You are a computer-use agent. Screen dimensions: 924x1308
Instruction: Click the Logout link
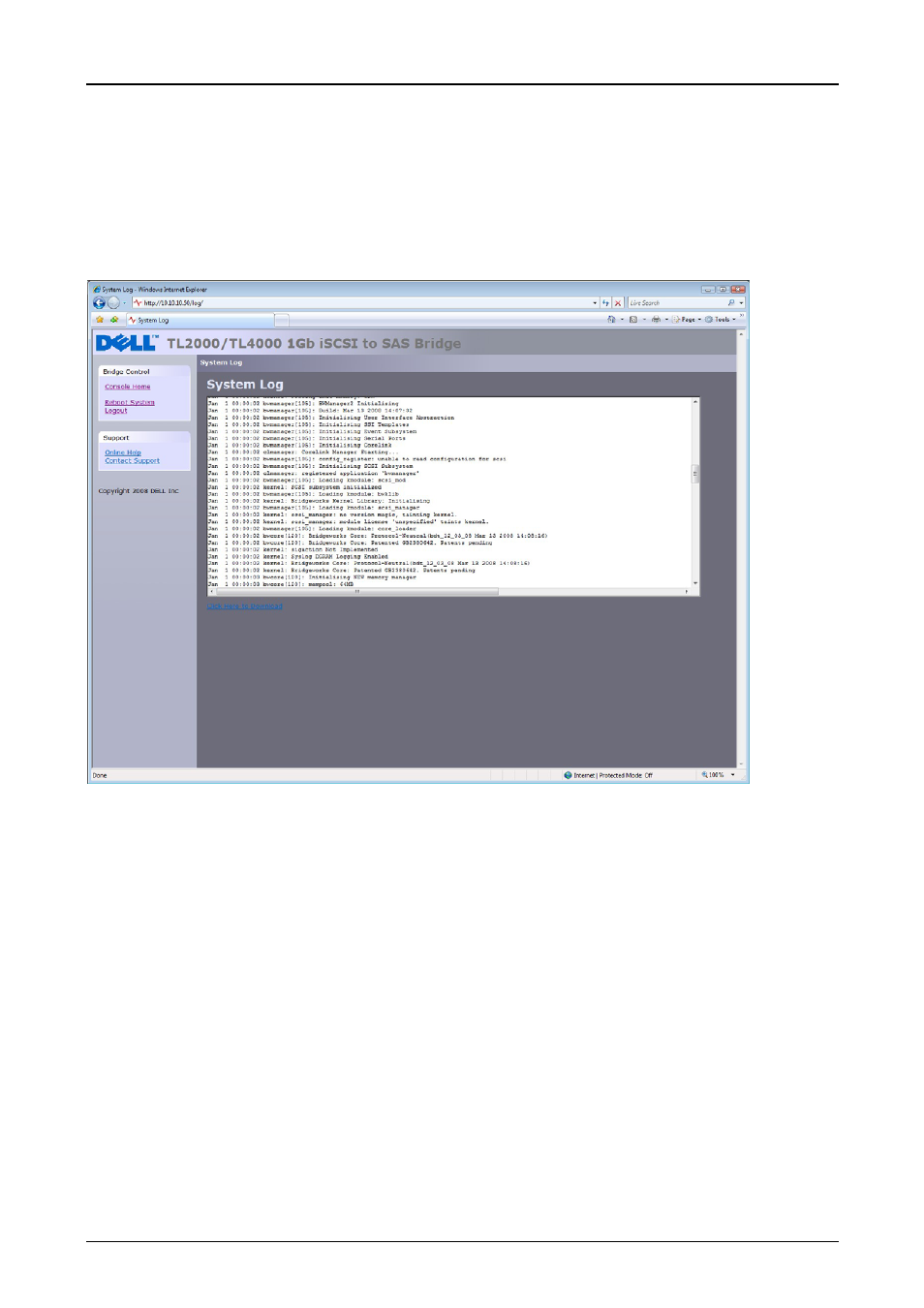coord(116,411)
